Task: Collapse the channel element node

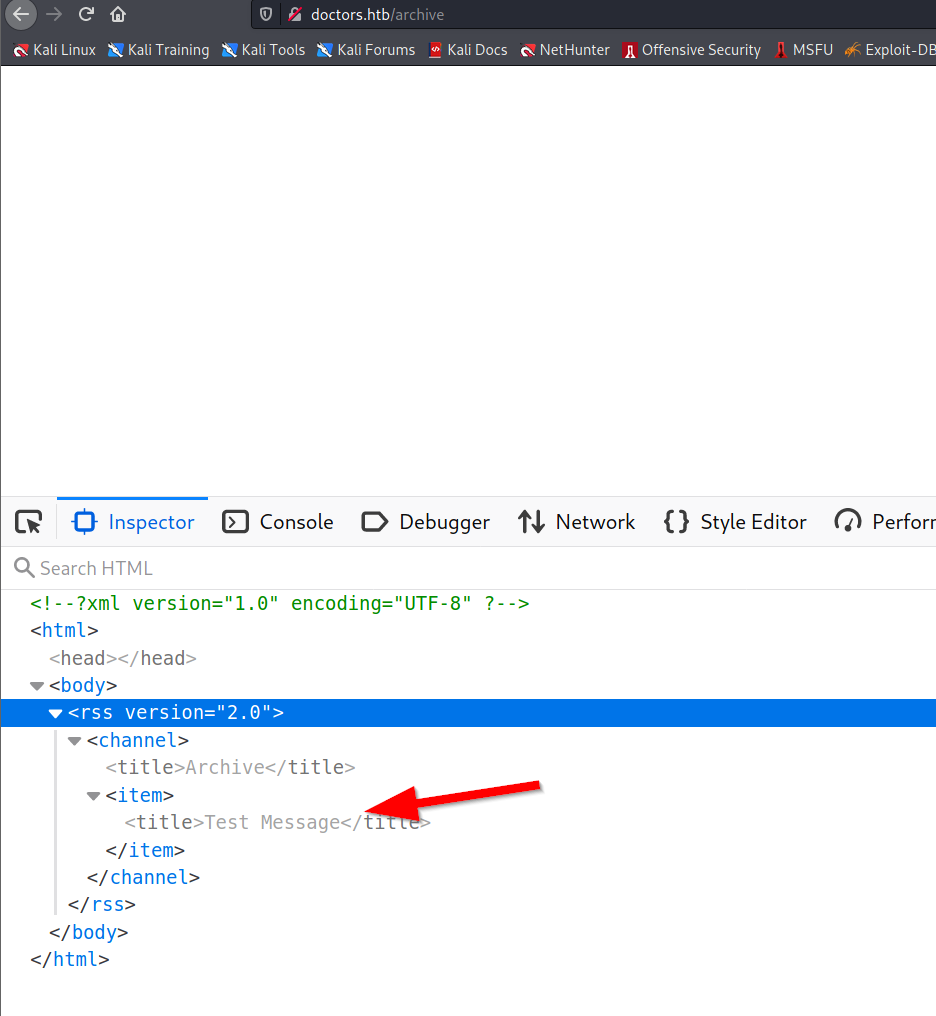Action: [75, 741]
